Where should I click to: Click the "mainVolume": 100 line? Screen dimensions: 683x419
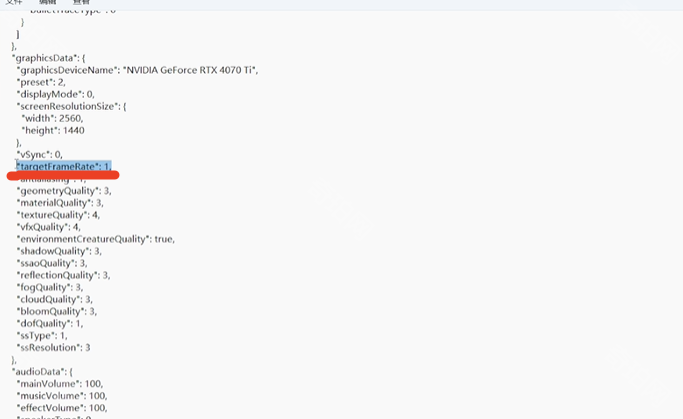(x=59, y=383)
